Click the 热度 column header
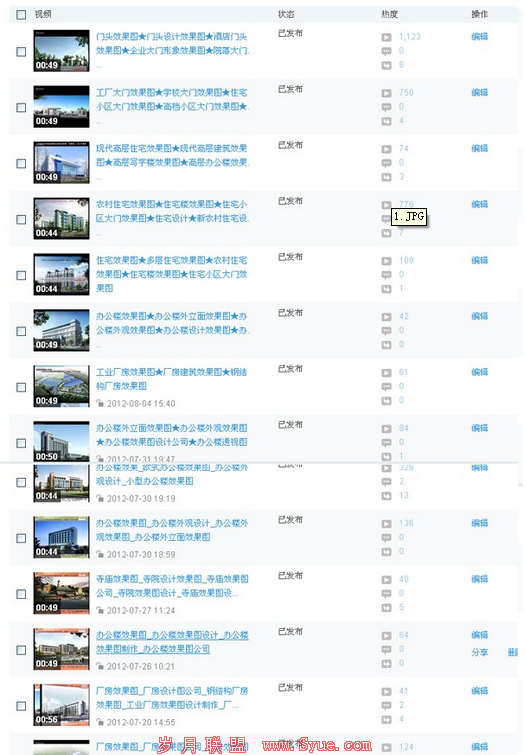Screen dimensions: 526x755 tap(389, 14)
